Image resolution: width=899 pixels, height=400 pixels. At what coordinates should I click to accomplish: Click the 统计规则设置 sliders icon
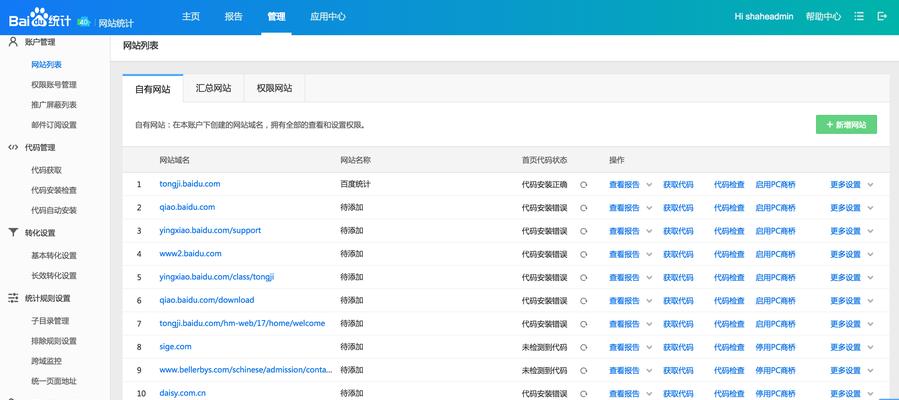pyautogui.click(x=13, y=298)
